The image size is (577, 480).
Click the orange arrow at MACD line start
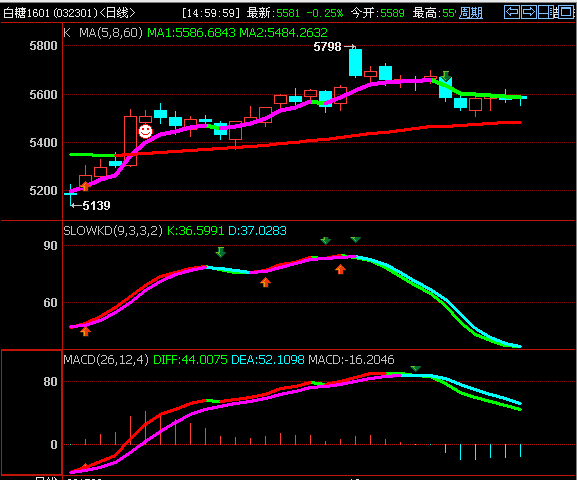[x=85, y=467]
